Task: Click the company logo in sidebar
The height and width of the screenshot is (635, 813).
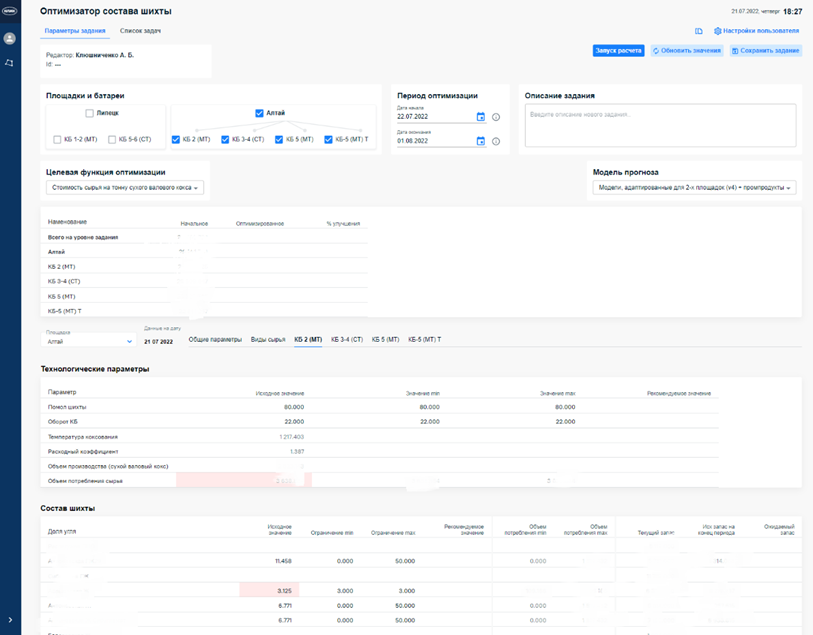Action: click(x=10, y=11)
